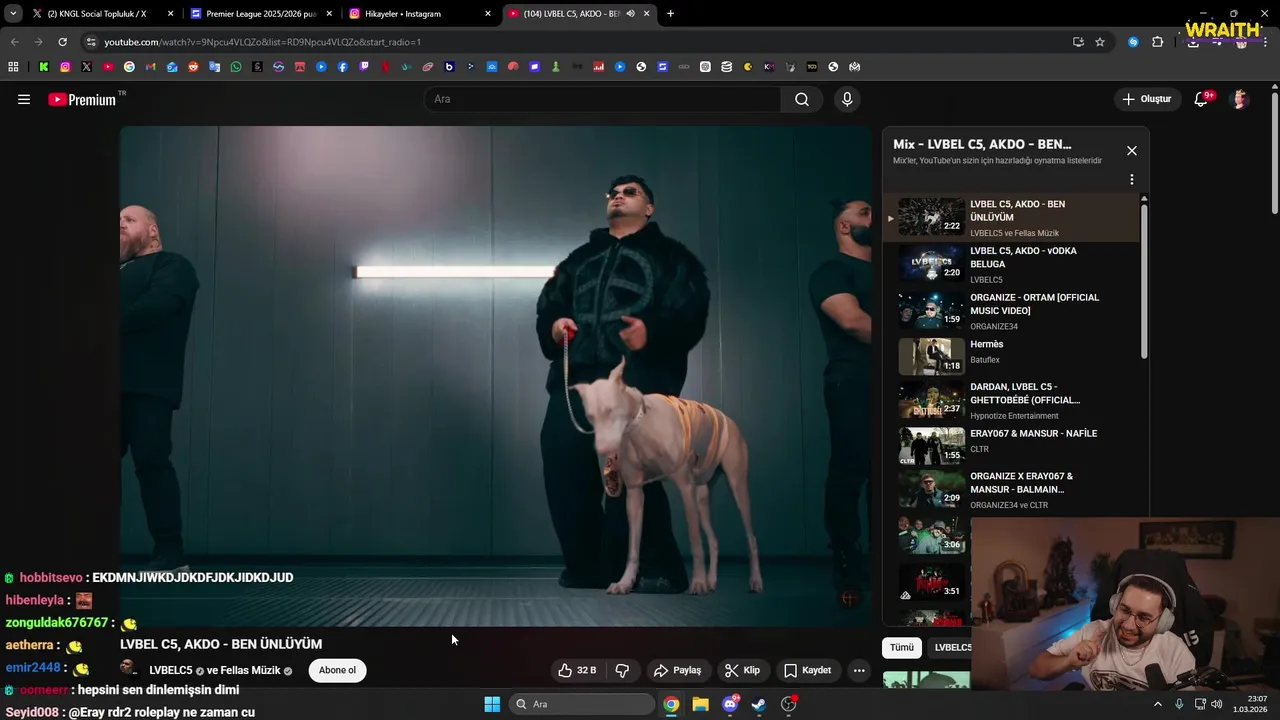This screenshot has height=720, width=1280.
Task: Switch to the Hikayeler Instagram tab
Action: click(418, 14)
